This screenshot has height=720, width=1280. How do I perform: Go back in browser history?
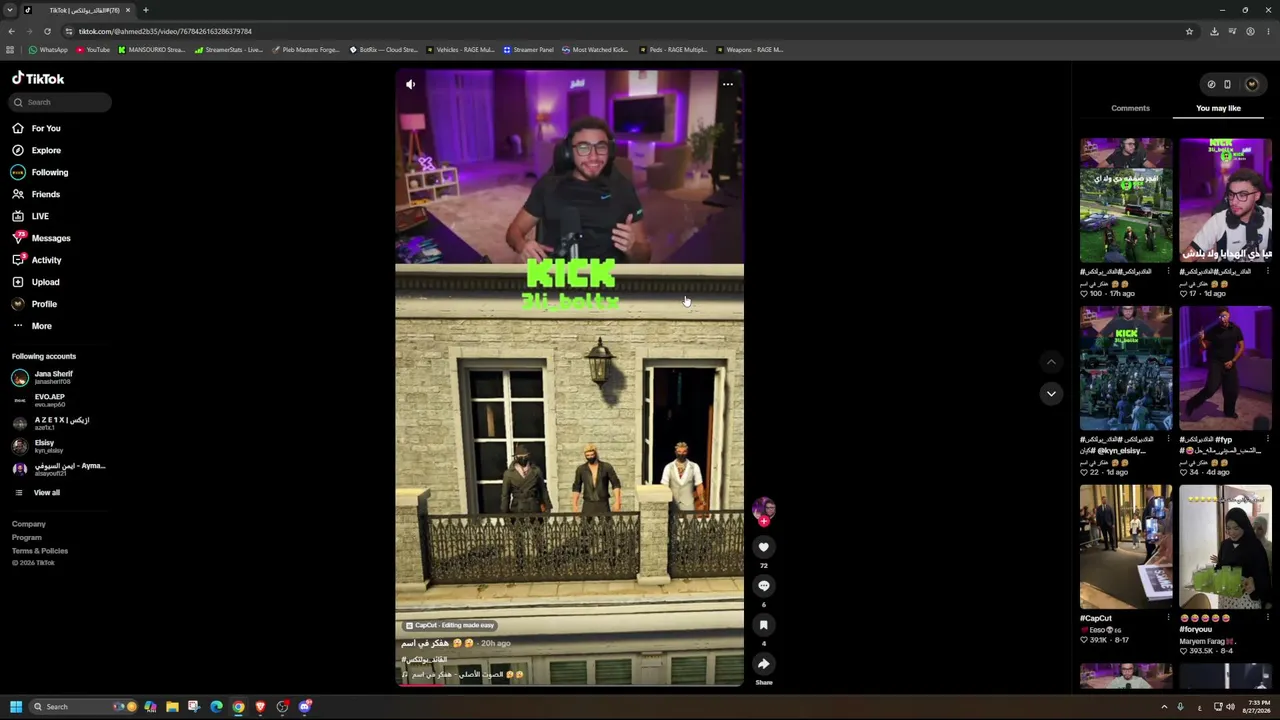pos(11,31)
